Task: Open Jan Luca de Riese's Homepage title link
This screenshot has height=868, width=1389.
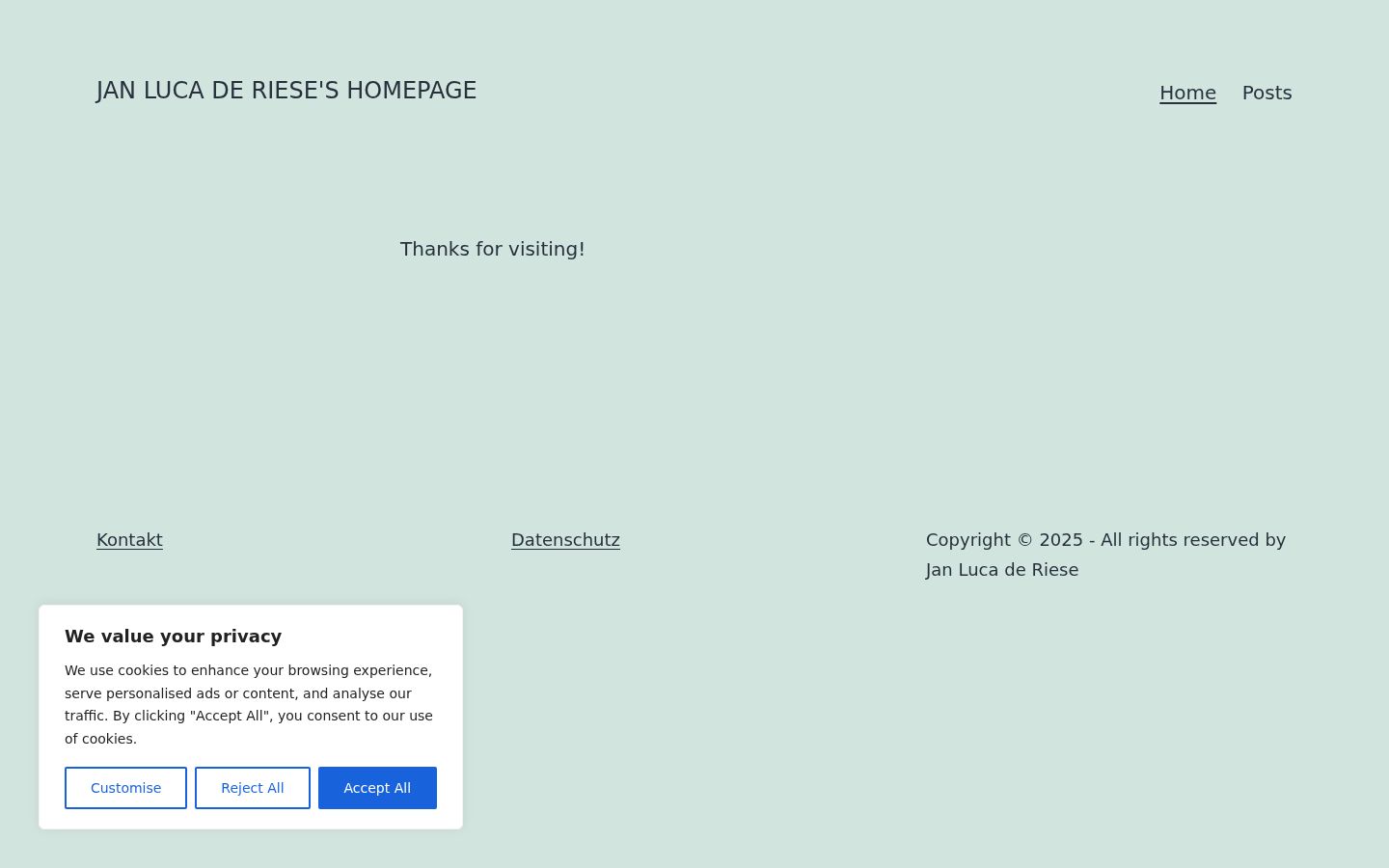Action: coord(286,91)
